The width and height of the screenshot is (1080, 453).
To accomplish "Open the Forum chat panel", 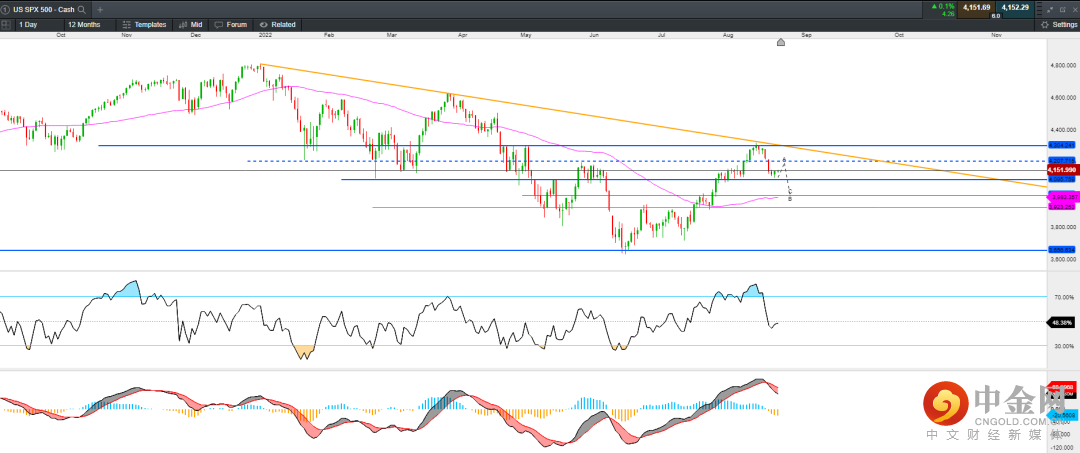I will pyautogui.click(x=230, y=23).
